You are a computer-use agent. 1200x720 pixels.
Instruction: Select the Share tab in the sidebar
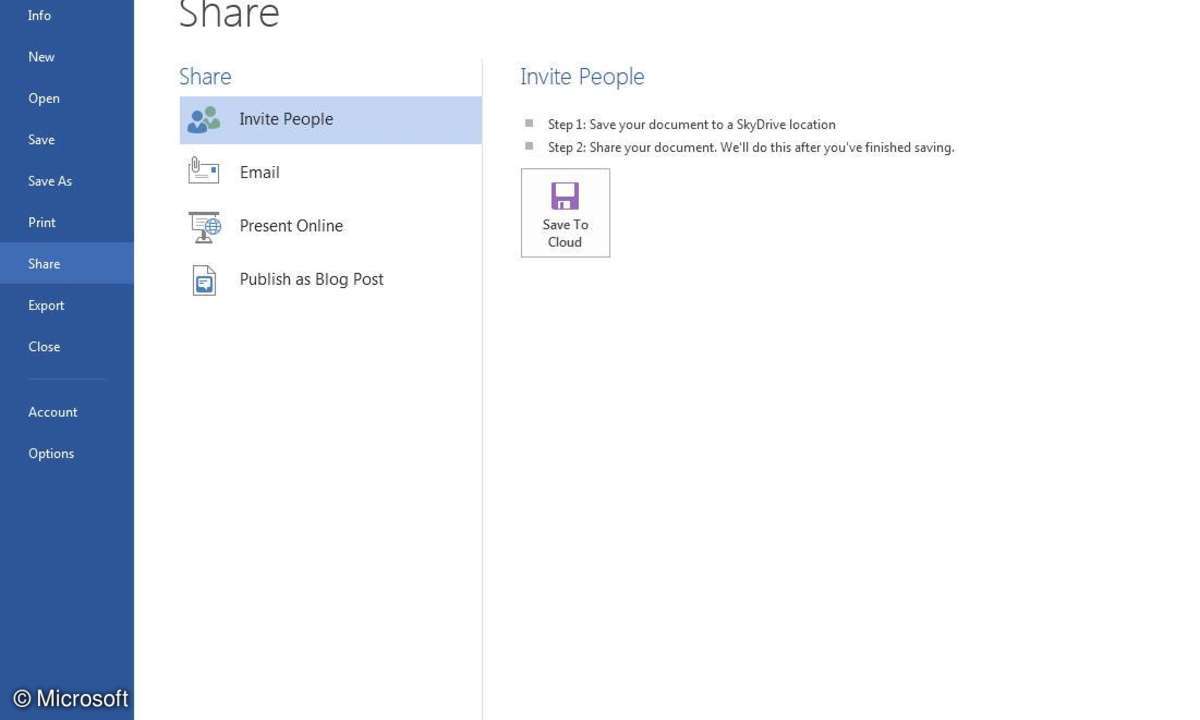[67, 263]
